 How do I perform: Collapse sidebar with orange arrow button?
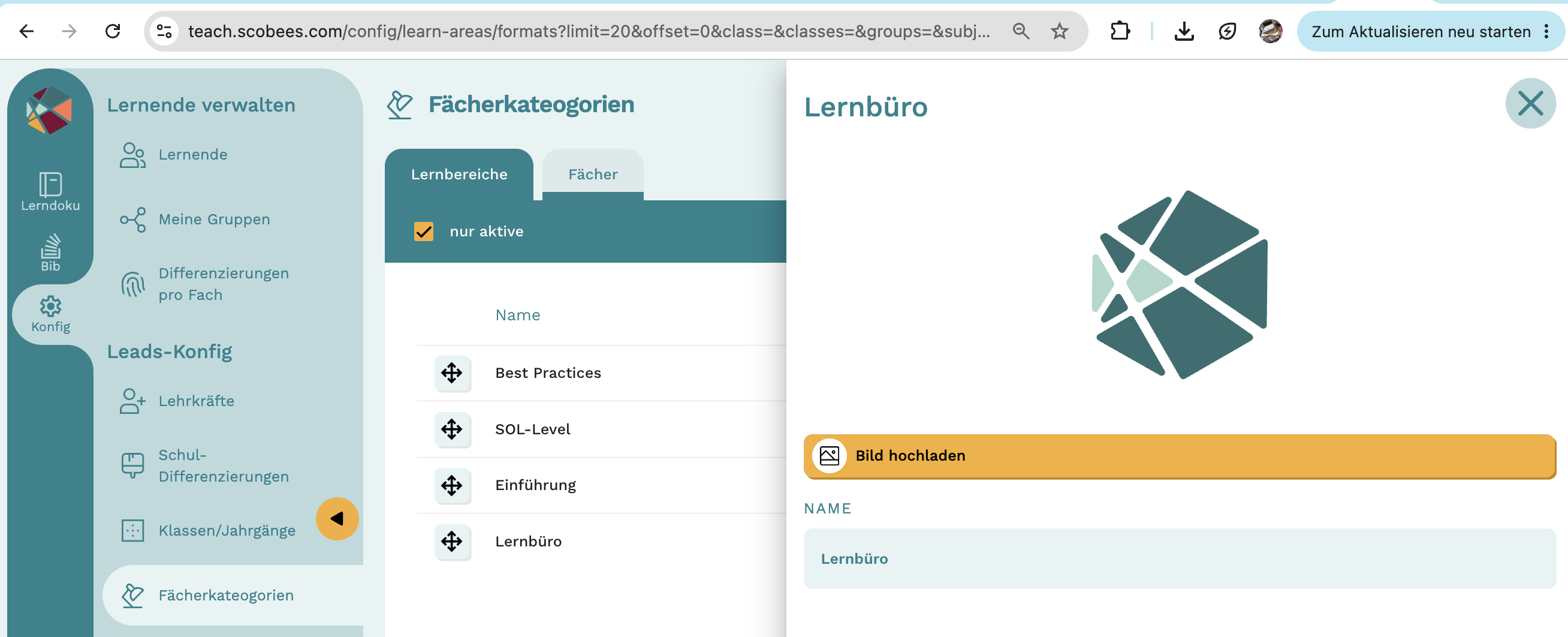[x=337, y=519]
